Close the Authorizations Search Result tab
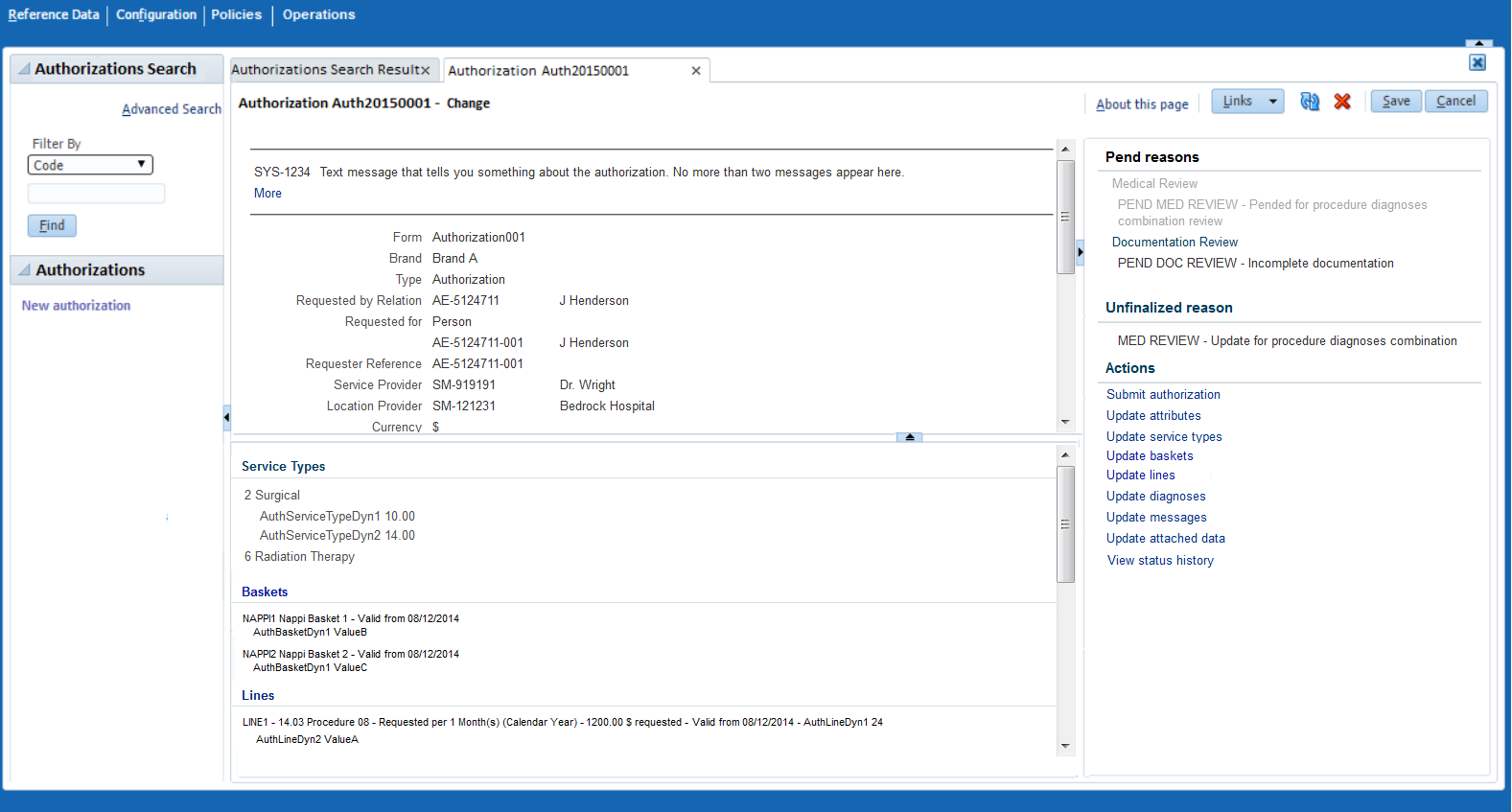The width and height of the screenshot is (1512, 812). point(426,70)
